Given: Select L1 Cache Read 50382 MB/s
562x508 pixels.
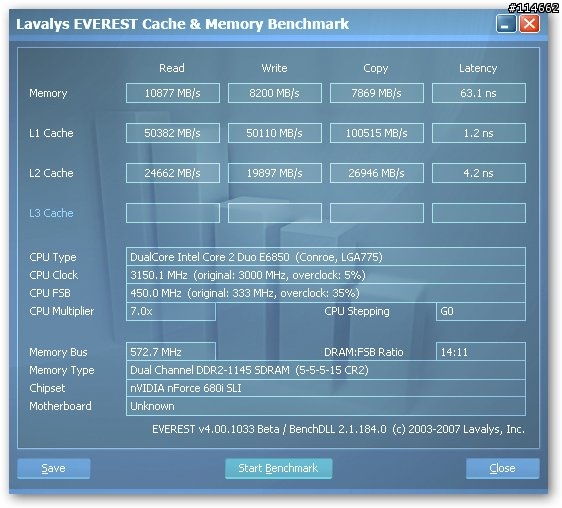Looking at the screenshot, I should [x=173, y=133].
